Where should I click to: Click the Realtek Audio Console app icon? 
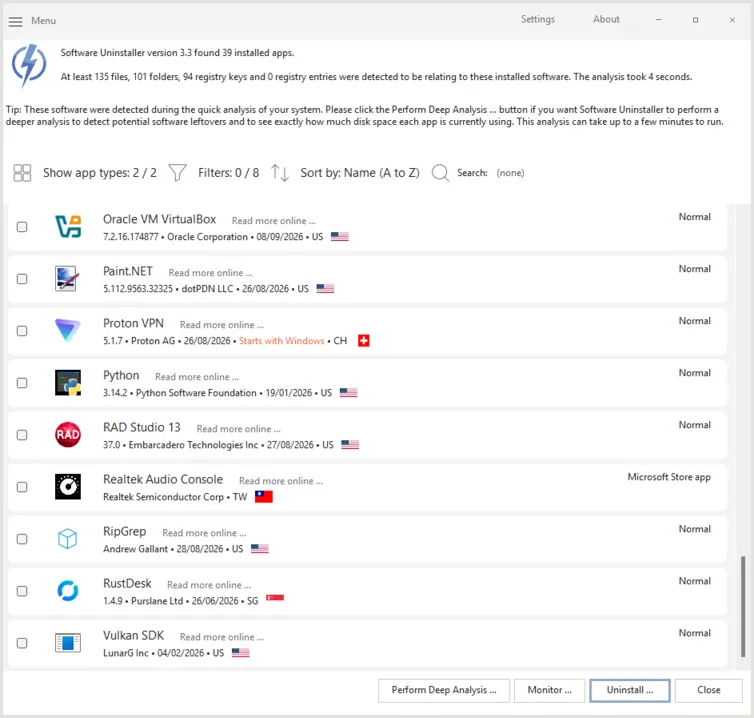[68, 487]
